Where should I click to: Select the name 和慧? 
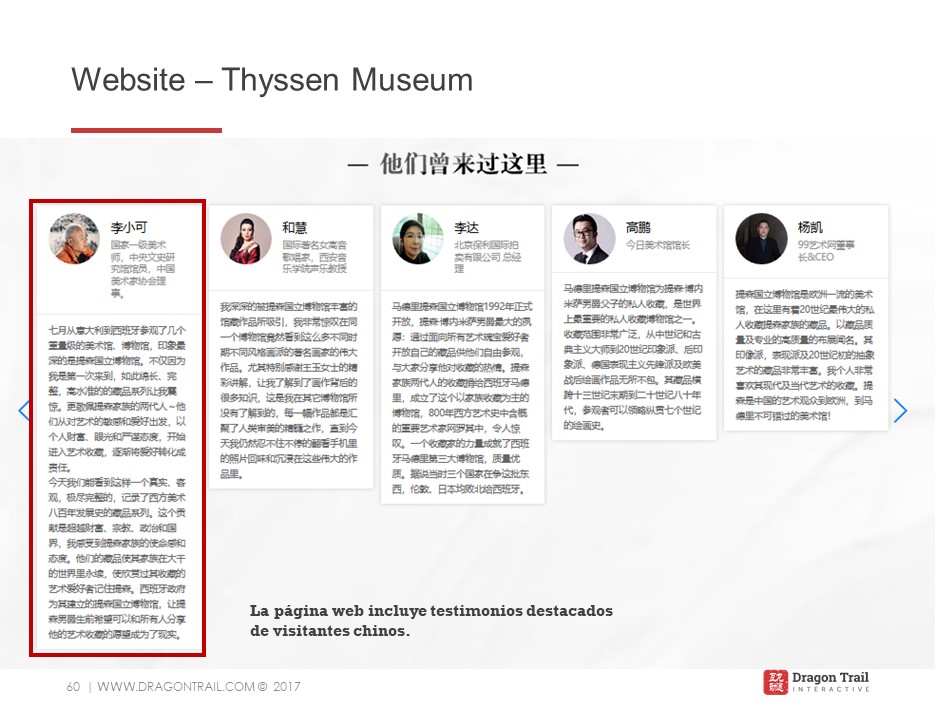pos(295,227)
